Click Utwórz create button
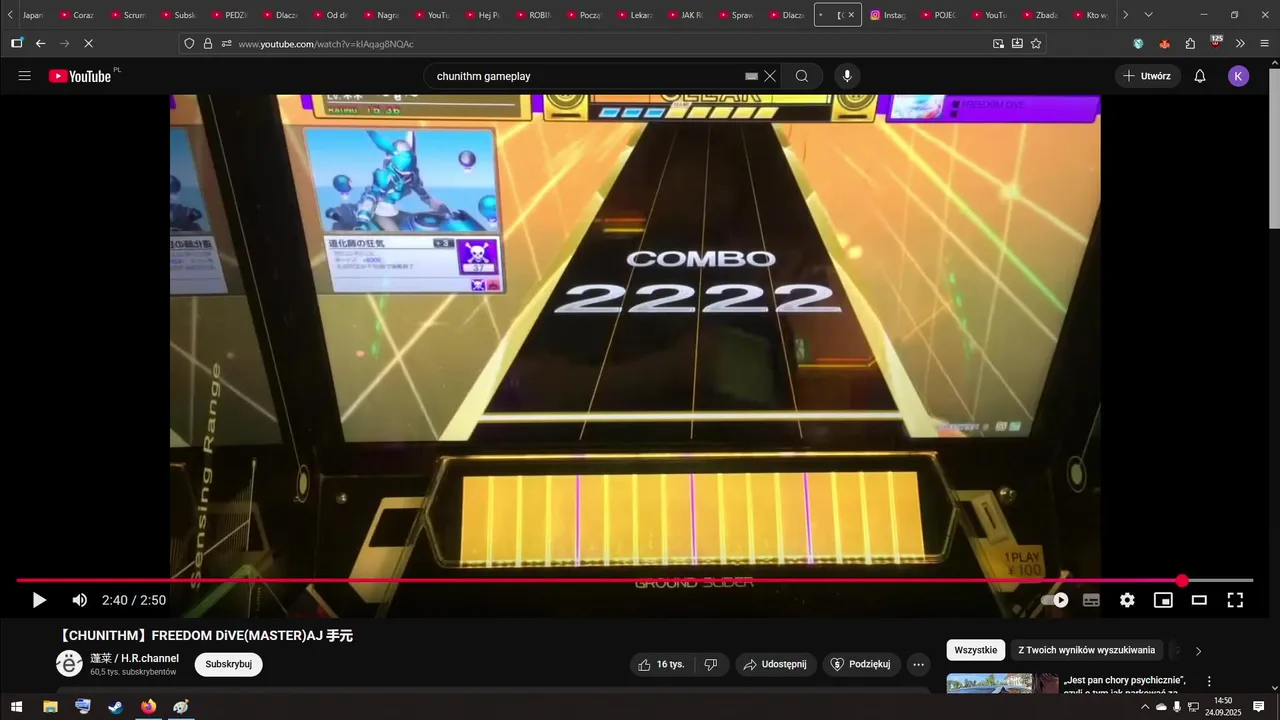This screenshot has height=720, width=1280. (1147, 76)
